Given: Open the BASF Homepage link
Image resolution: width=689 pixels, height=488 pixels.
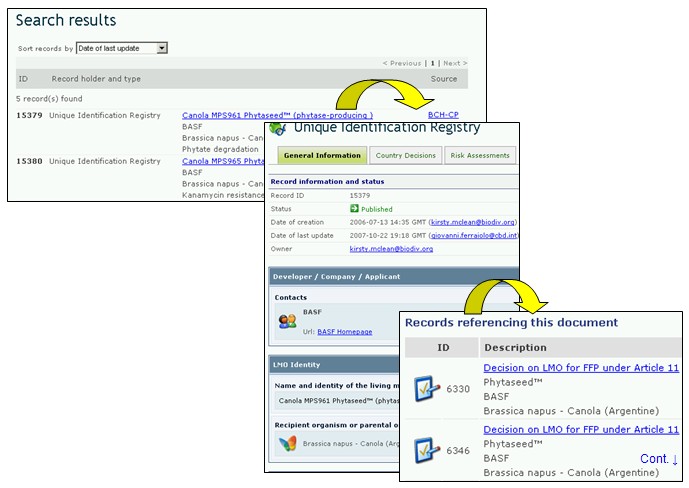Looking at the screenshot, I should coord(344,332).
